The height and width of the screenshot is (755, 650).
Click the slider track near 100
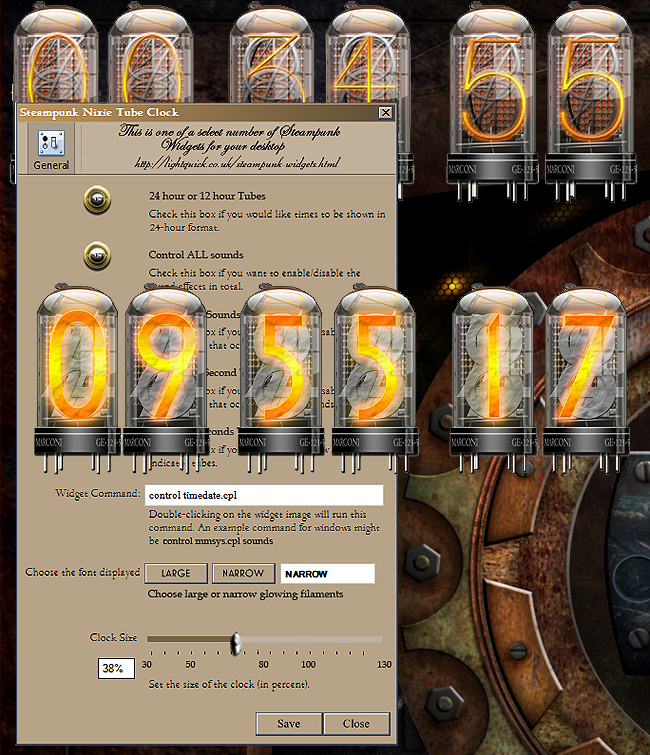click(x=308, y=639)
